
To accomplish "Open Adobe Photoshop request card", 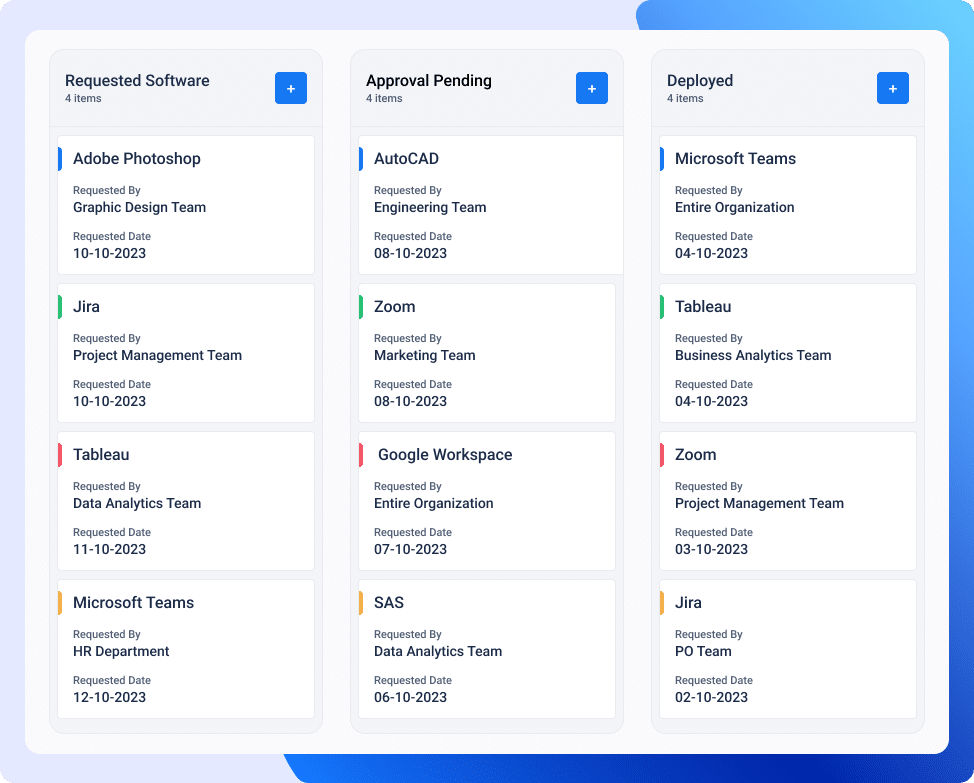I will [x=186, y=205].
